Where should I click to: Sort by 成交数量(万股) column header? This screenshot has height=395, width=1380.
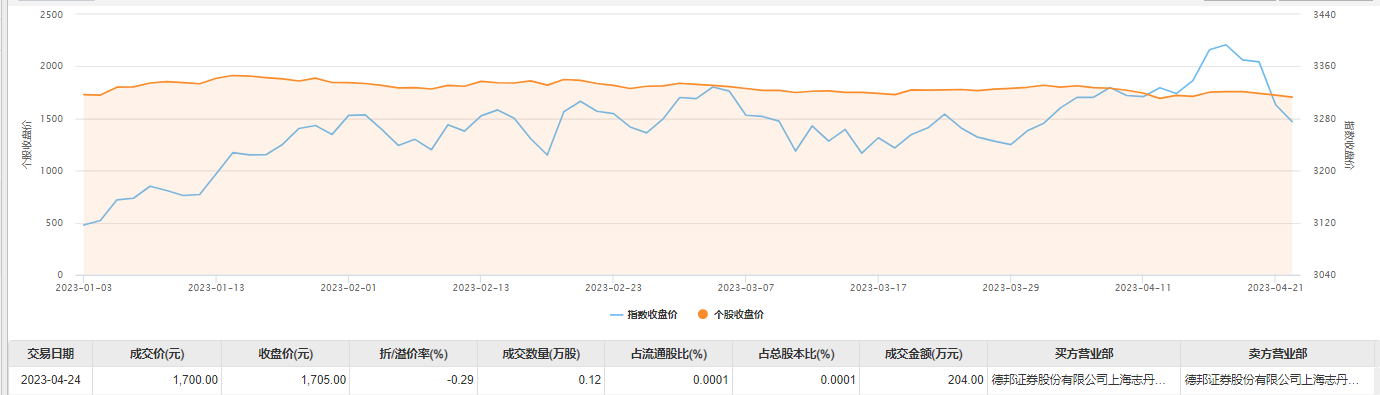coord(541,354)
